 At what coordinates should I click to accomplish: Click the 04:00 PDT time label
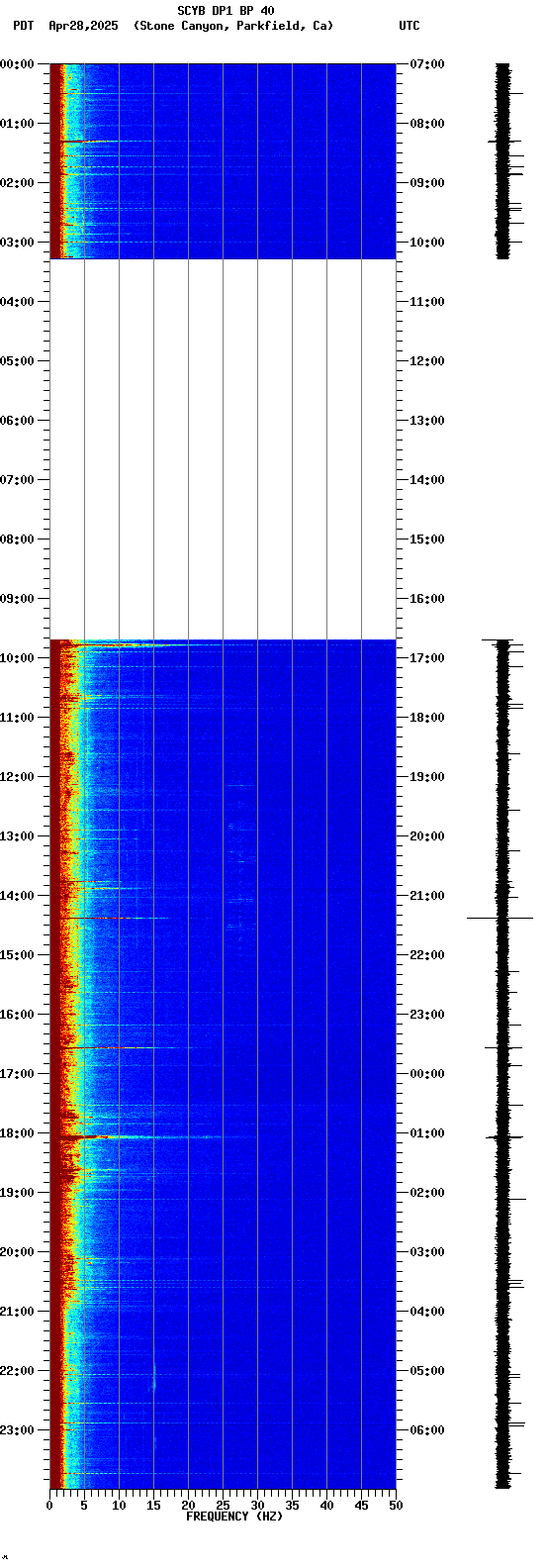click(x=17, y=302)
